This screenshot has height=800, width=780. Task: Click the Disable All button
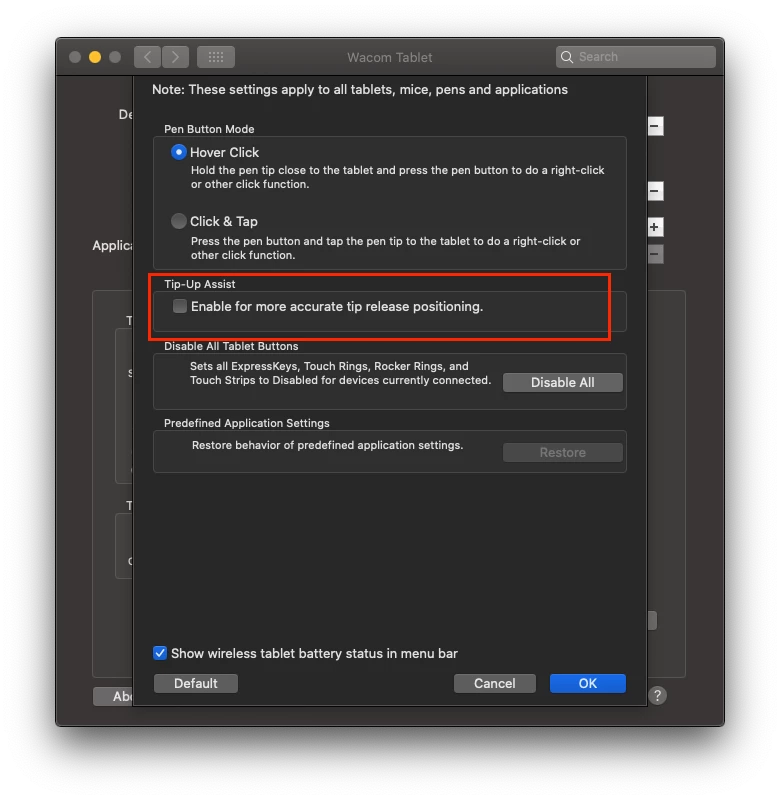coord(562,382)
